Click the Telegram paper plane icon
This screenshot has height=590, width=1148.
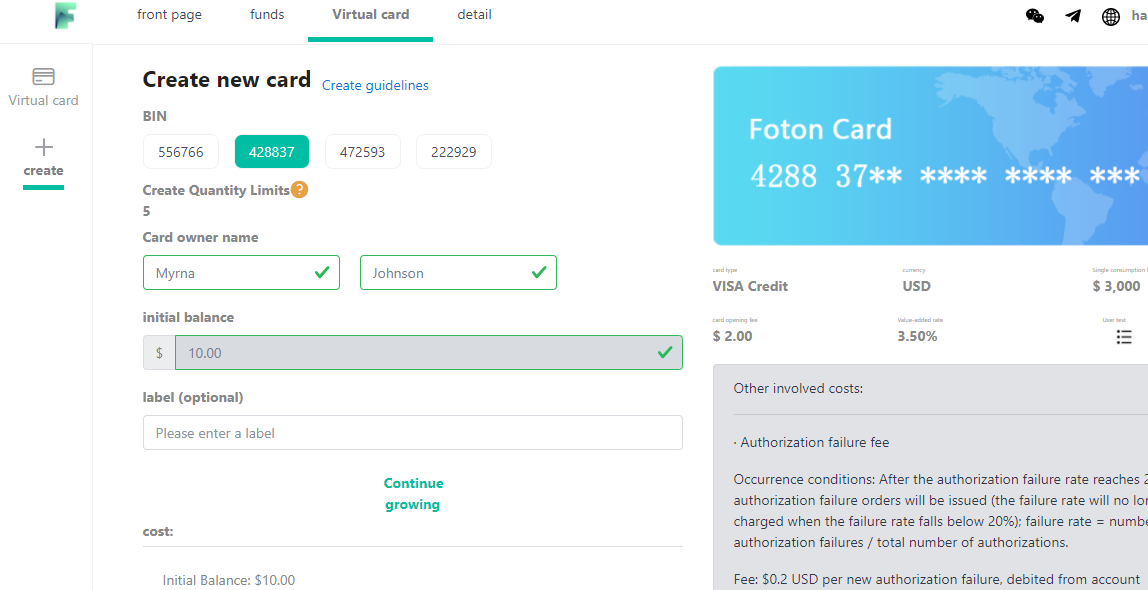tap(1073, 16)
